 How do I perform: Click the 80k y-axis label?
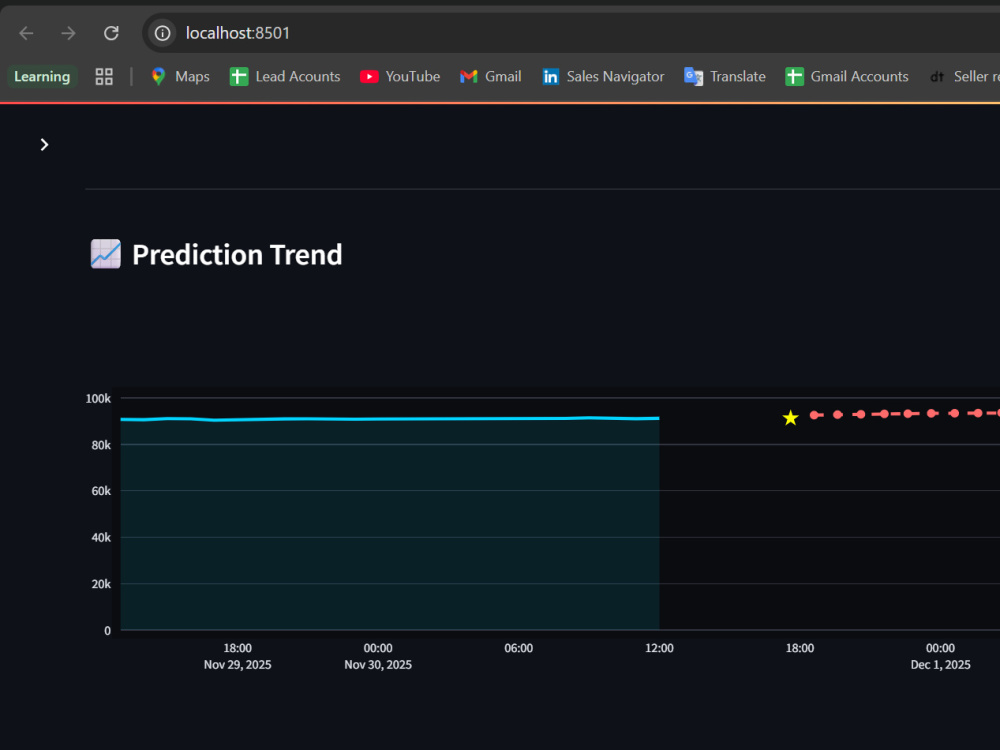click(101, 445)
